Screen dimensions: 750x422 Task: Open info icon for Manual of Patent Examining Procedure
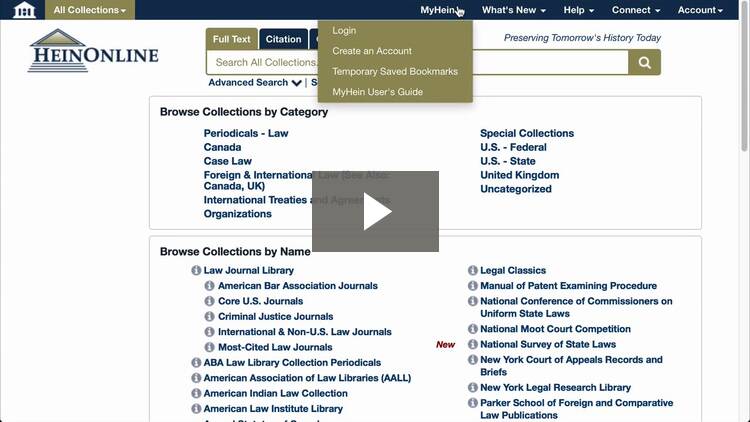click(x=473, y=286)
